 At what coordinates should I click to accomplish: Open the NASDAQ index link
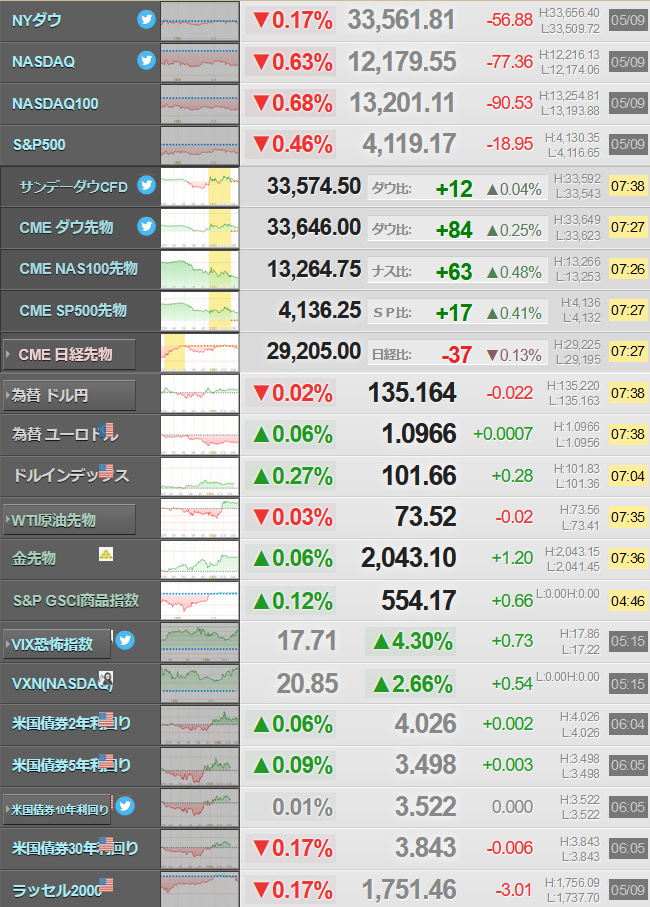(43, 62)
